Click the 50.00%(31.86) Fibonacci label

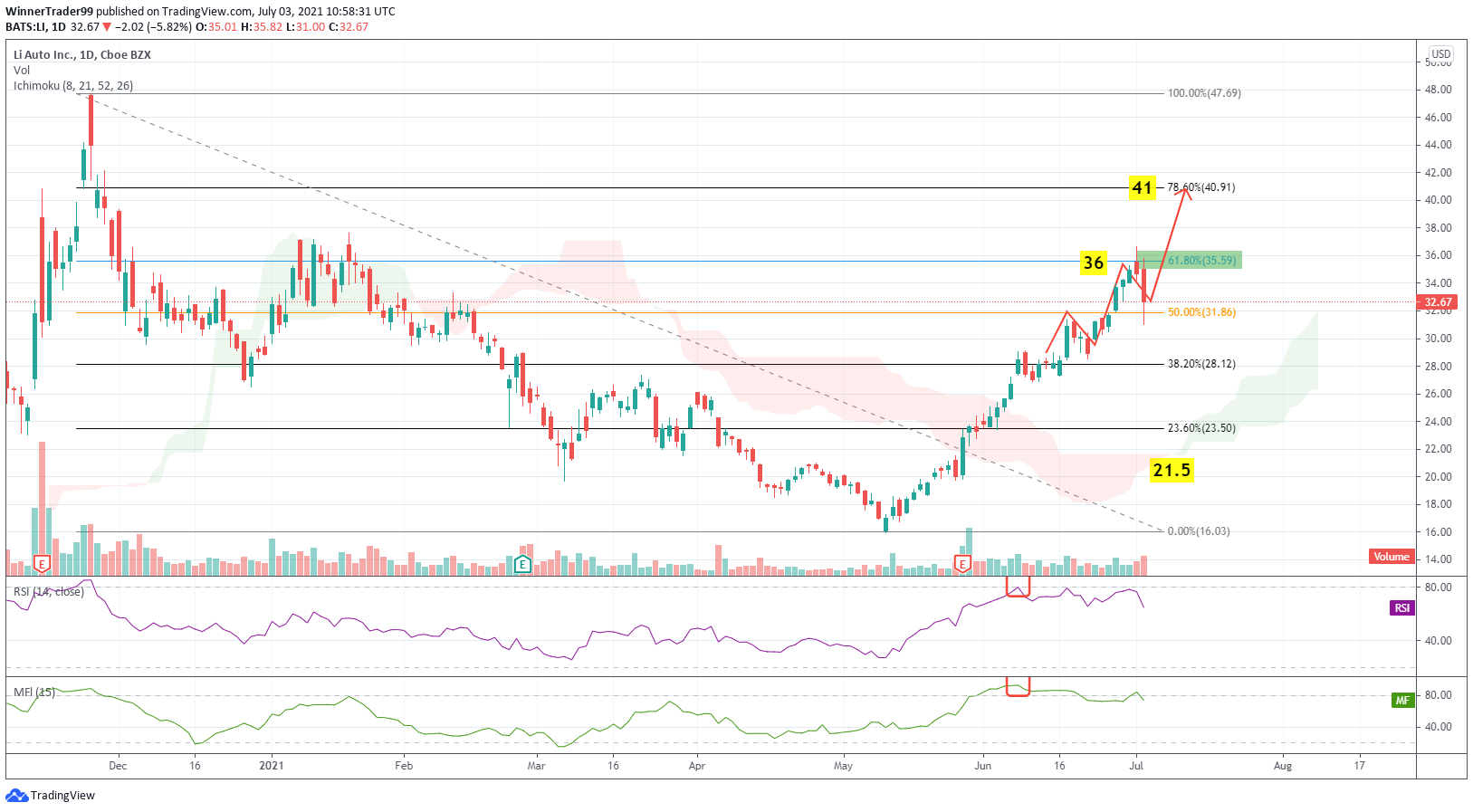pos(1201,312)
